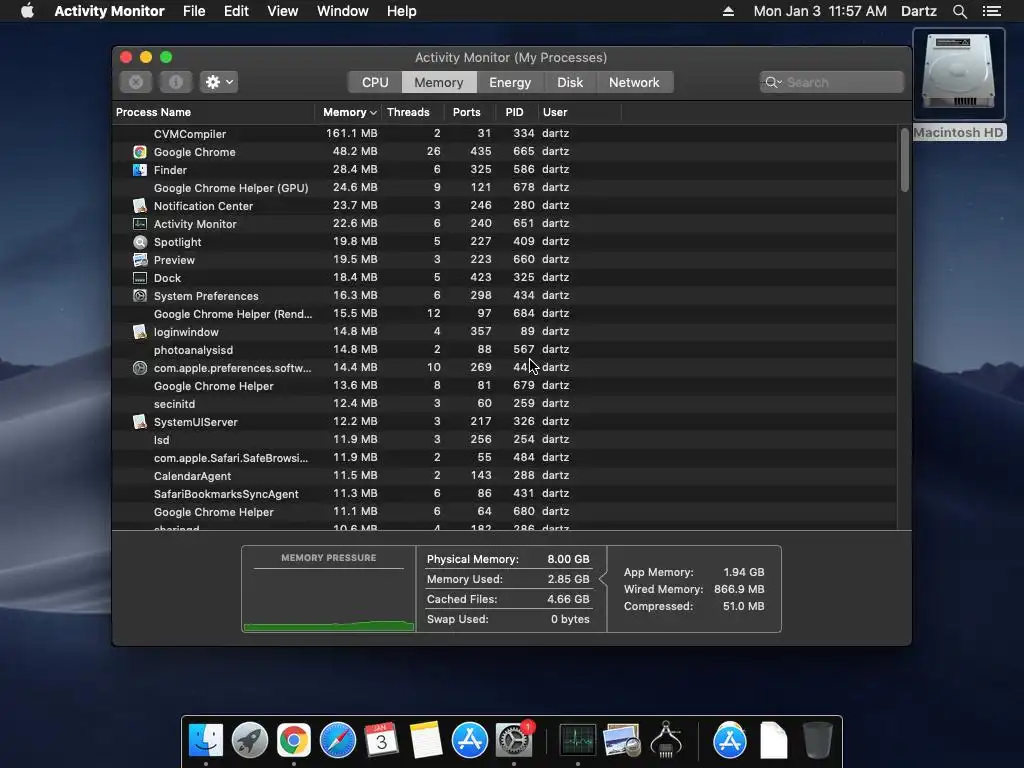Click the Quit Process stop icon in toolbar
The width and height of the screenshot is (1024, 768).
pyautogui.click(x=136, y=82)
